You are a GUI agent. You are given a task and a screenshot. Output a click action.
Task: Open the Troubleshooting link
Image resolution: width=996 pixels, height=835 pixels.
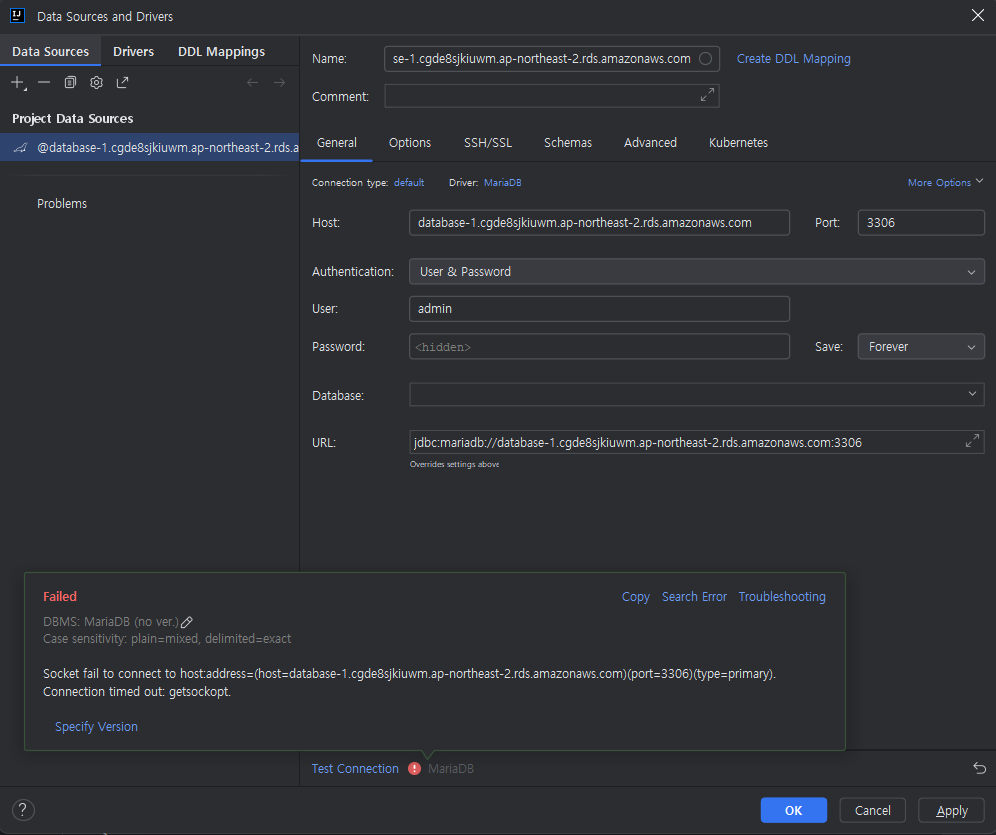pyautogui.click(x=782, y=597)
